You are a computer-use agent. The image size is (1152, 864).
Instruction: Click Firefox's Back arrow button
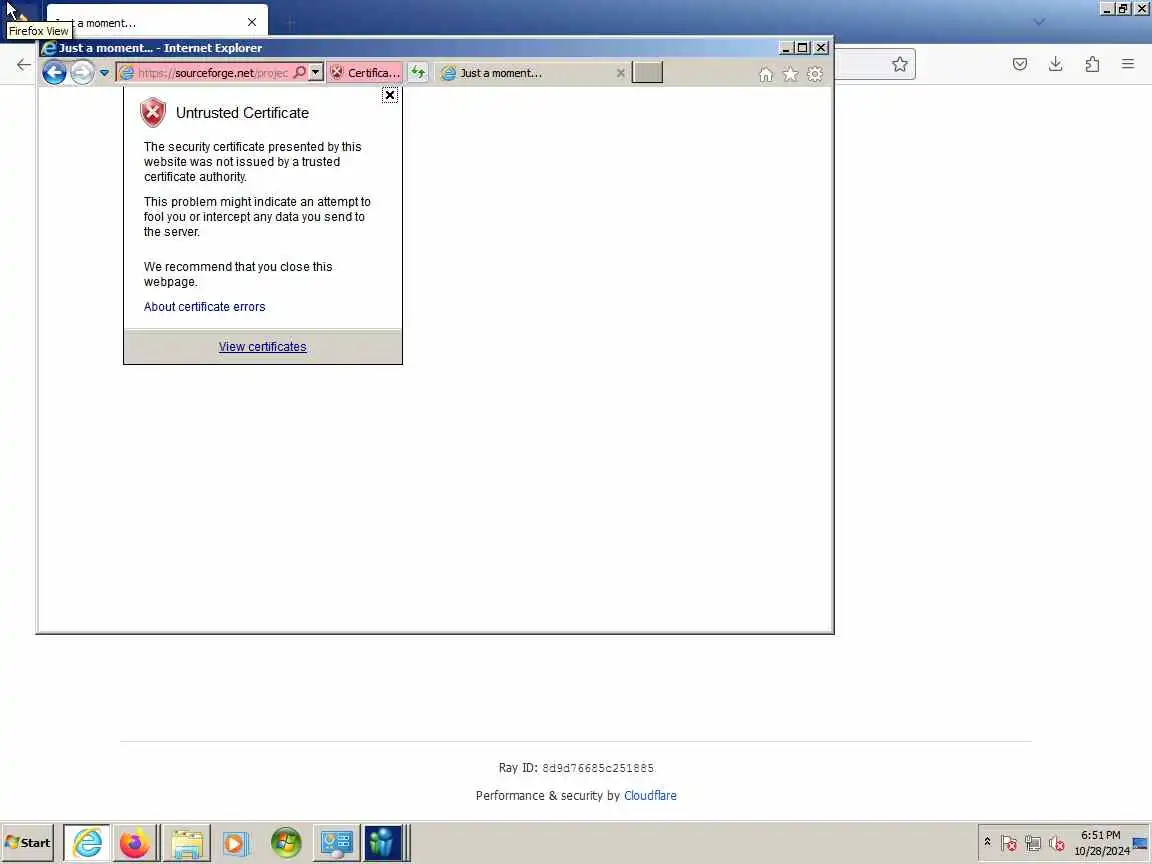[24, 65]
